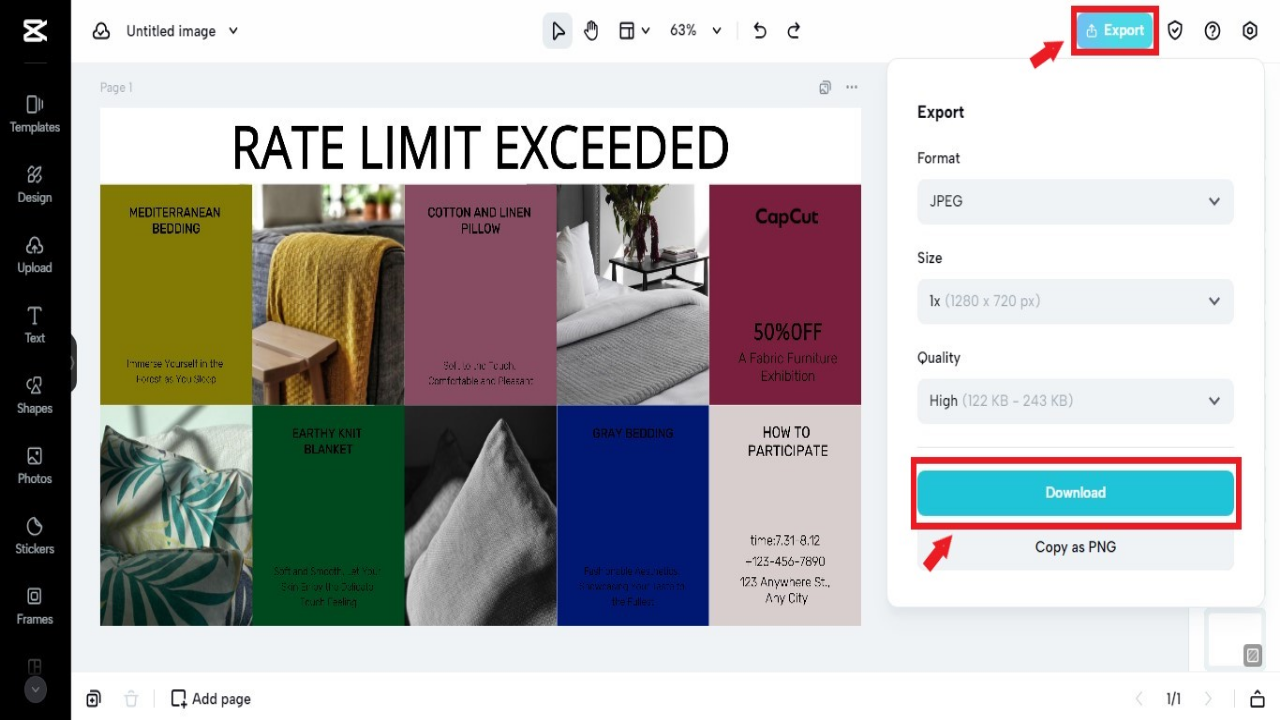Rename the Untitled image title

(x=170, y=31)
